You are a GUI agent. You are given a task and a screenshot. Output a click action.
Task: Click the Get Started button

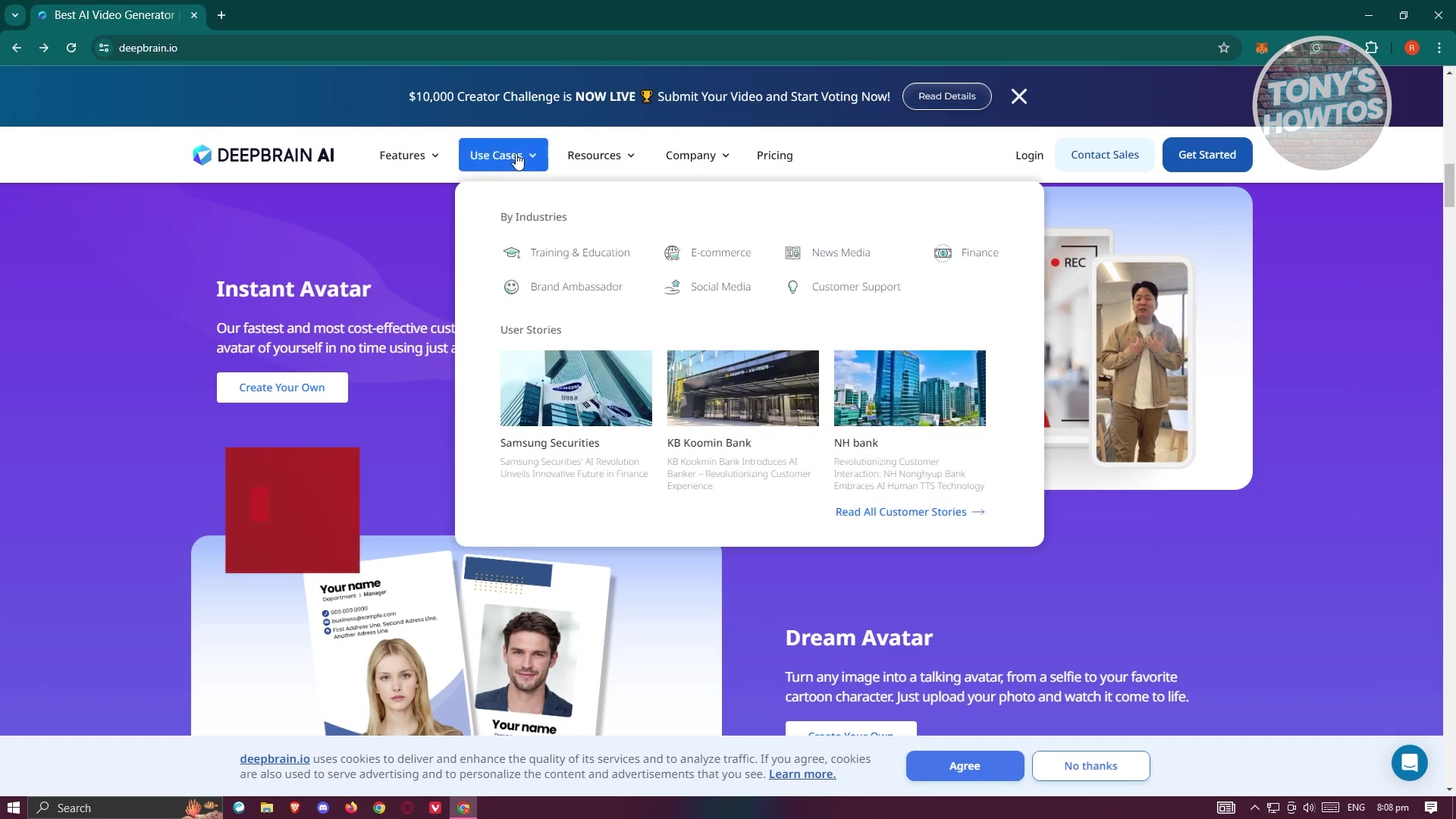(x=1207, y=155)
